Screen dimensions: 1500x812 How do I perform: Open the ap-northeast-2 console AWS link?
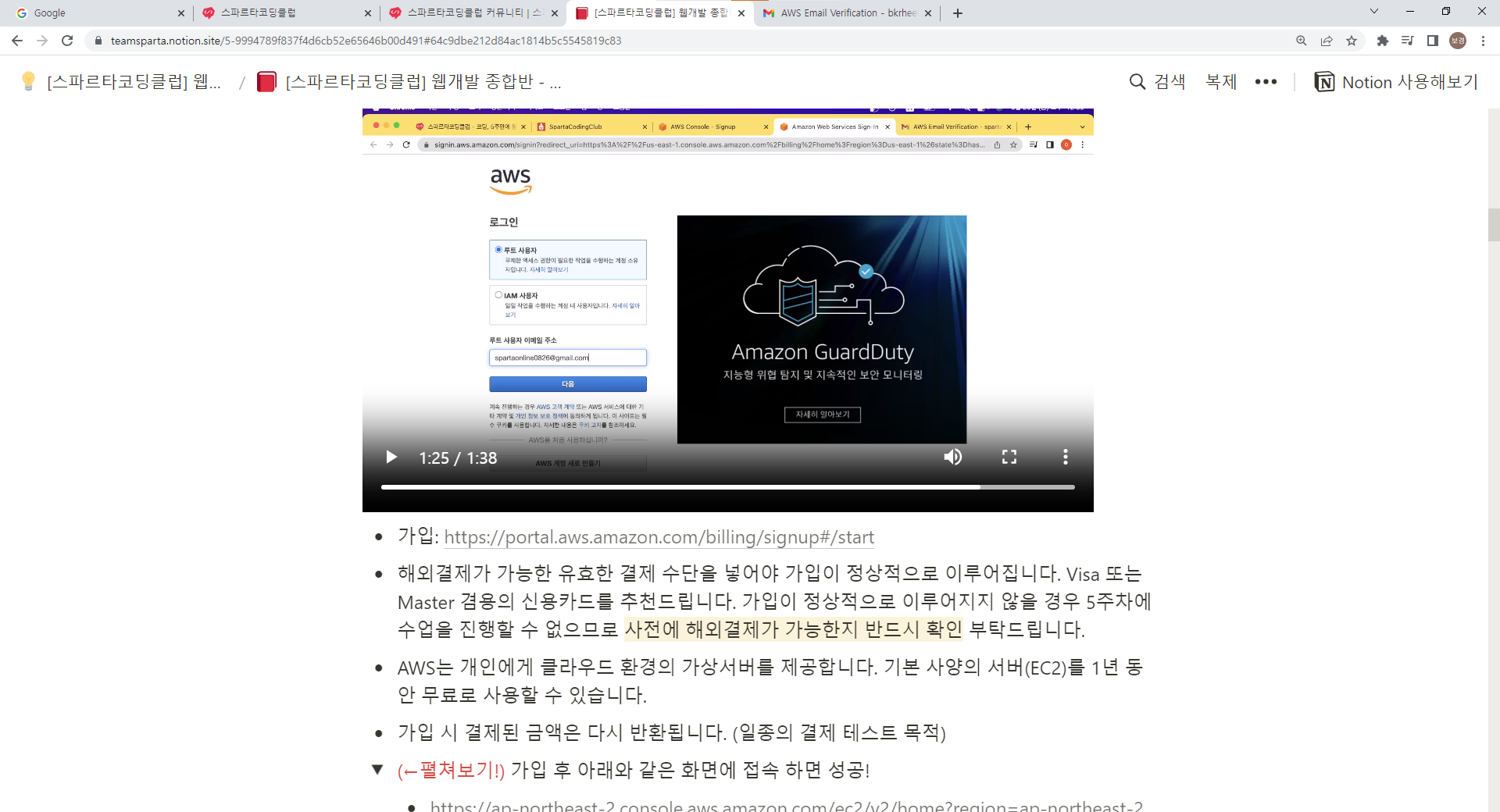tap(786, 806)
